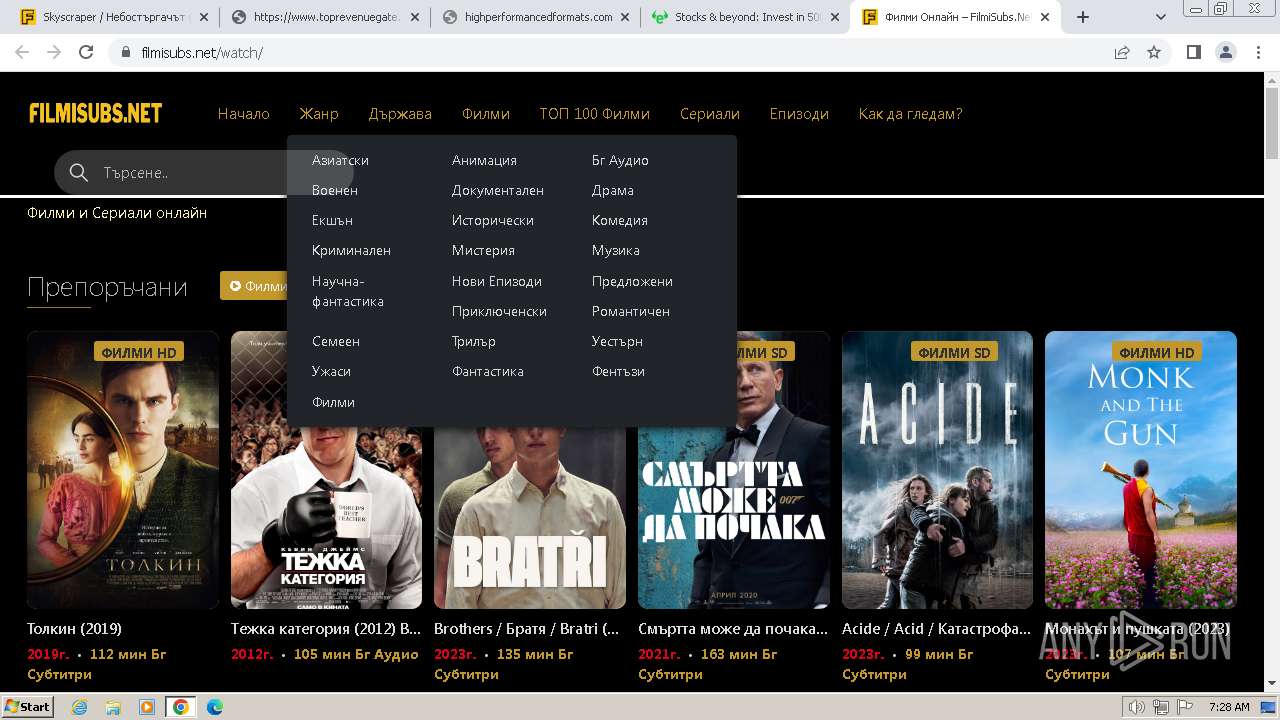Open Internet Explorer from the taskbar
Screen dimensions: 1280x720
[x=80, y=707]
